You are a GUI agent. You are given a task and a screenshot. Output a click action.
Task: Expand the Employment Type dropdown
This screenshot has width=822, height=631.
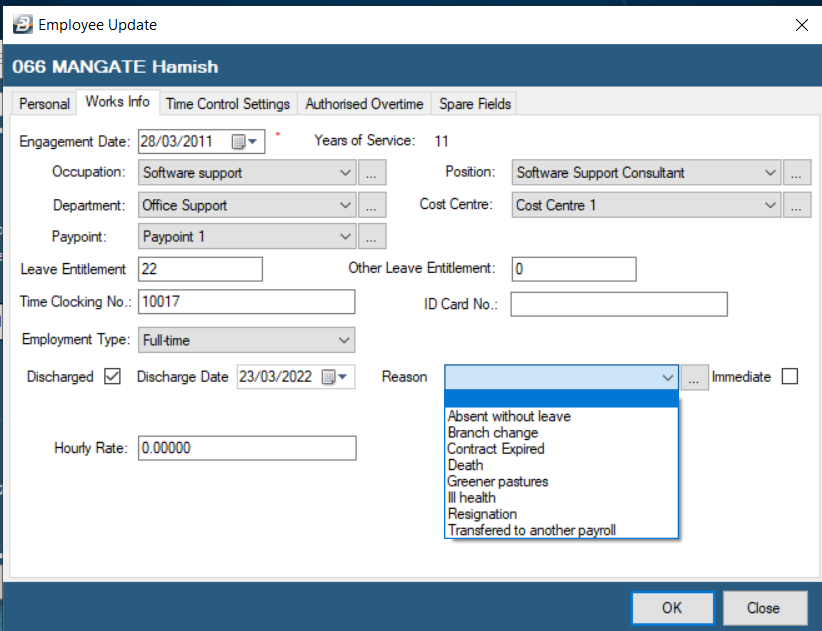click(344, 340)
